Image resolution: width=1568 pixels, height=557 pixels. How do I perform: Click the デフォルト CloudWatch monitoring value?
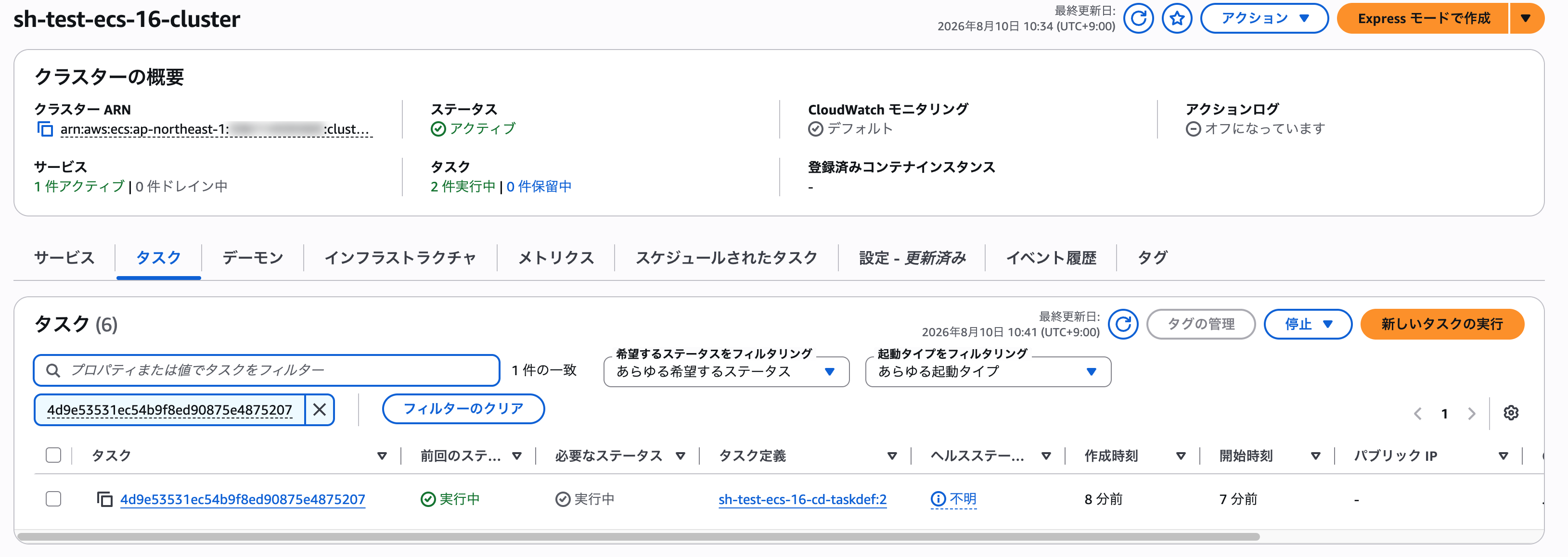point(860,129)
